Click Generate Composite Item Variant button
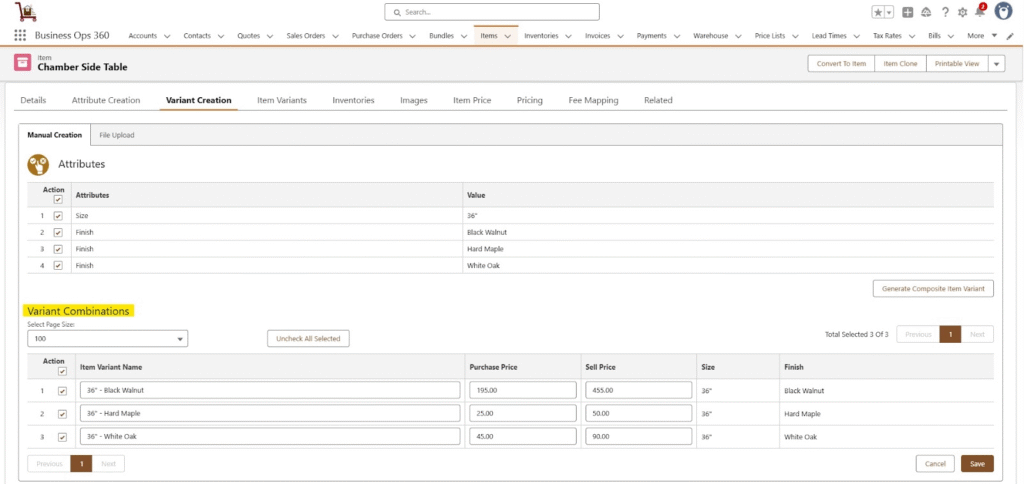This screenshot has height=484, width=1024. pos(933,289)
